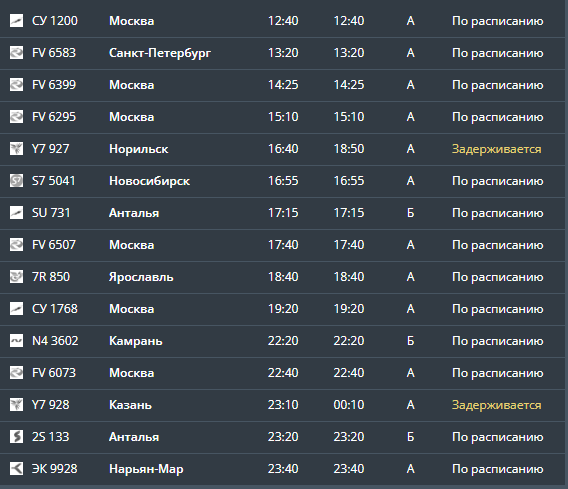Select the Камрань flight N4 3602
The image size is (568, 489).
click(283, 341)
